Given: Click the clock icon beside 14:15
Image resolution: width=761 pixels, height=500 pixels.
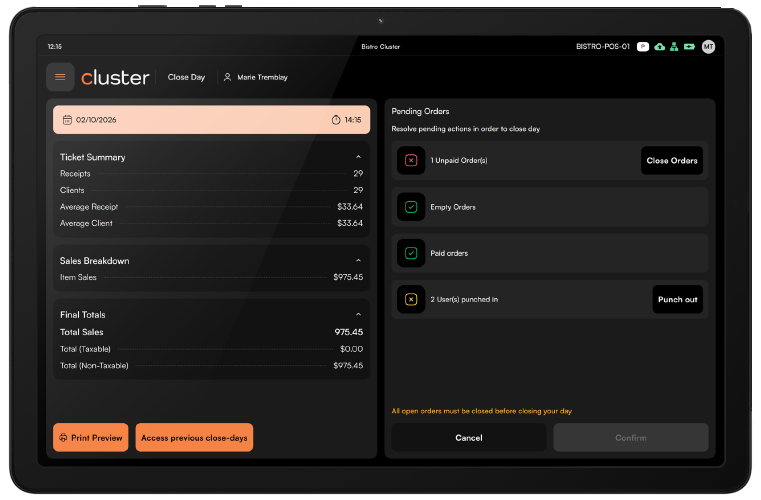Looking at the screenshot, I should coord(336,120).
